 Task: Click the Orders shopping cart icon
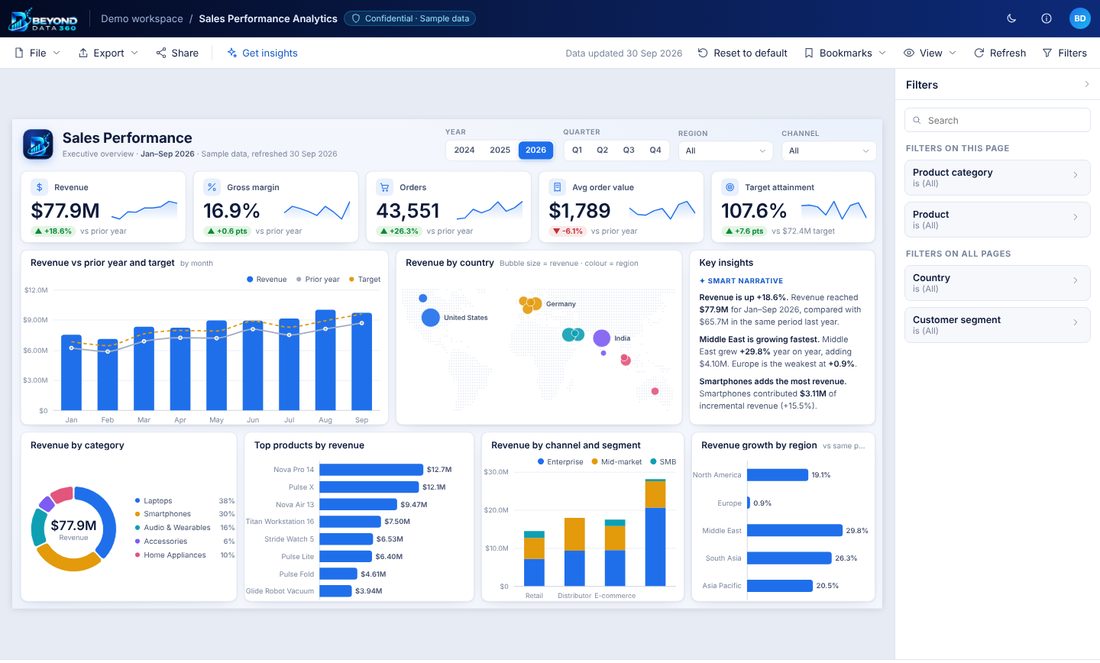click(x=384, y=187)
